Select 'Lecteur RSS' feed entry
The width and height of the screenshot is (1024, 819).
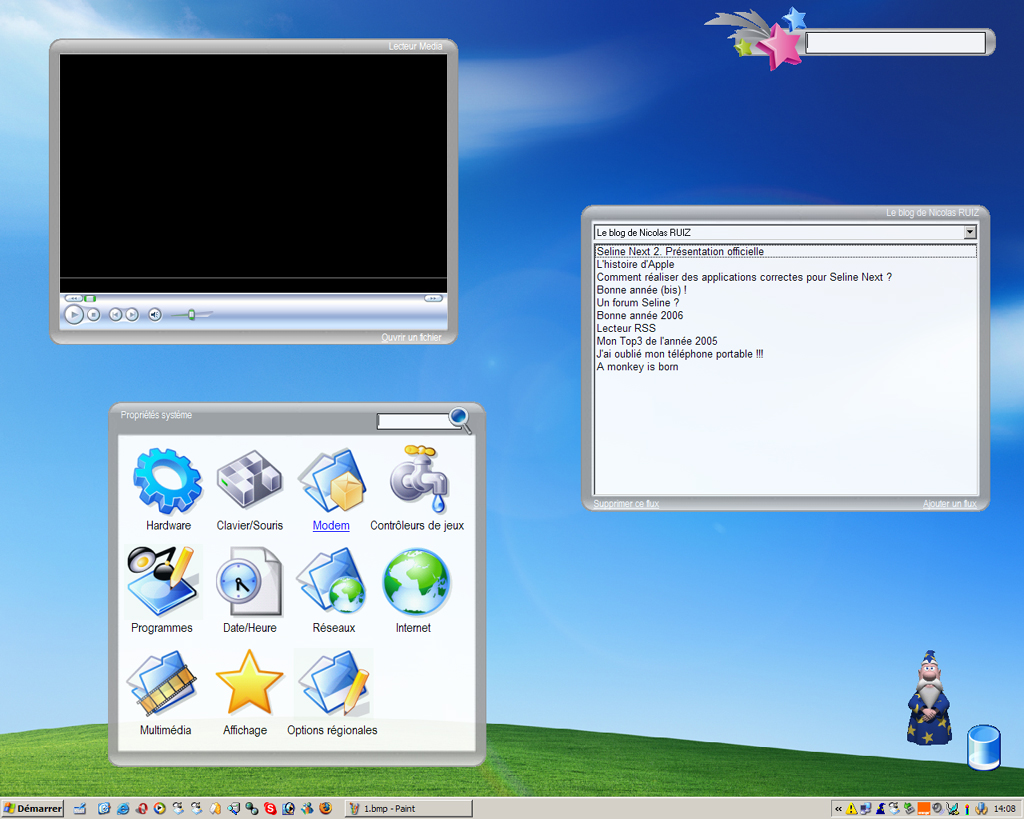tap(626, 329)
